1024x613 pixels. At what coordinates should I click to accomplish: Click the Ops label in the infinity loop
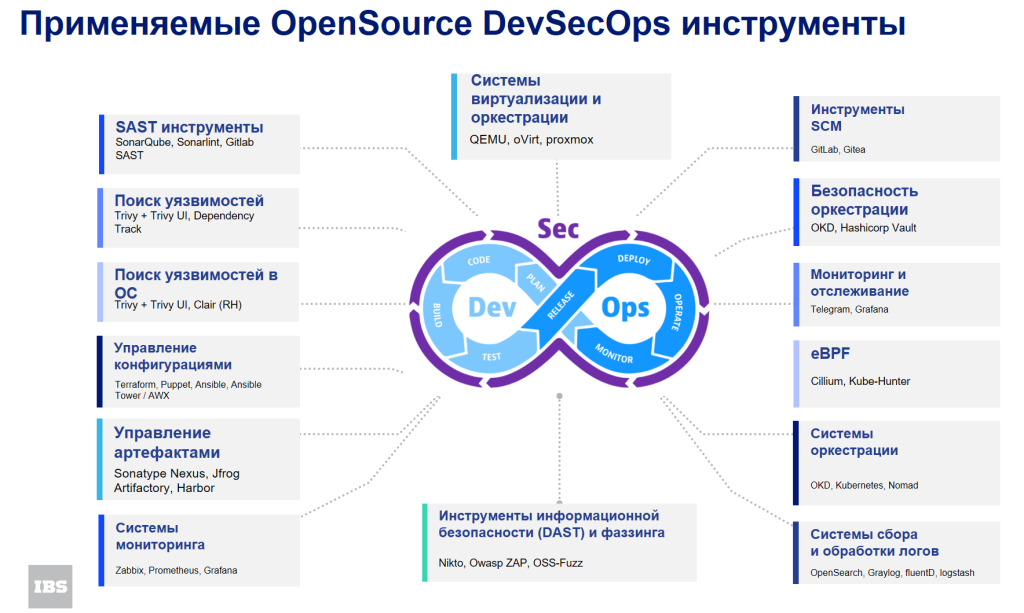tap(625, 307)
